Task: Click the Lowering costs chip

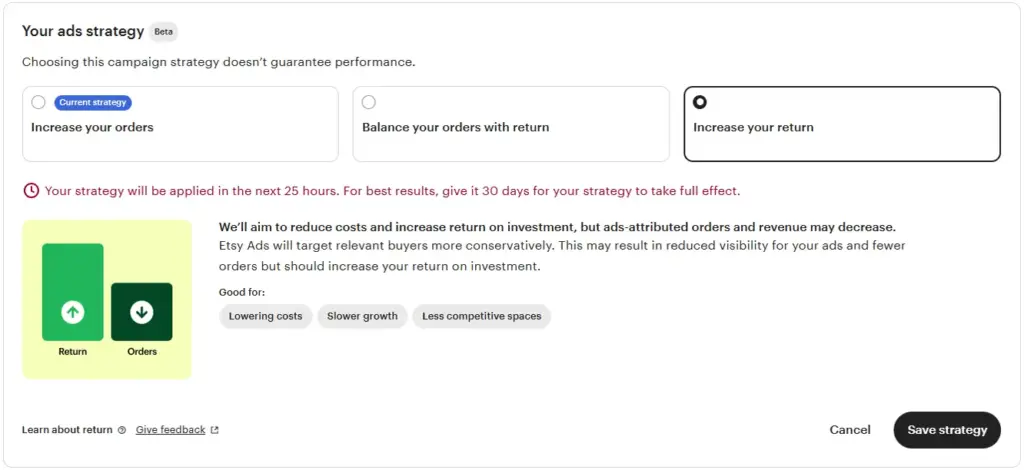Action: click(x=265, y=316)
